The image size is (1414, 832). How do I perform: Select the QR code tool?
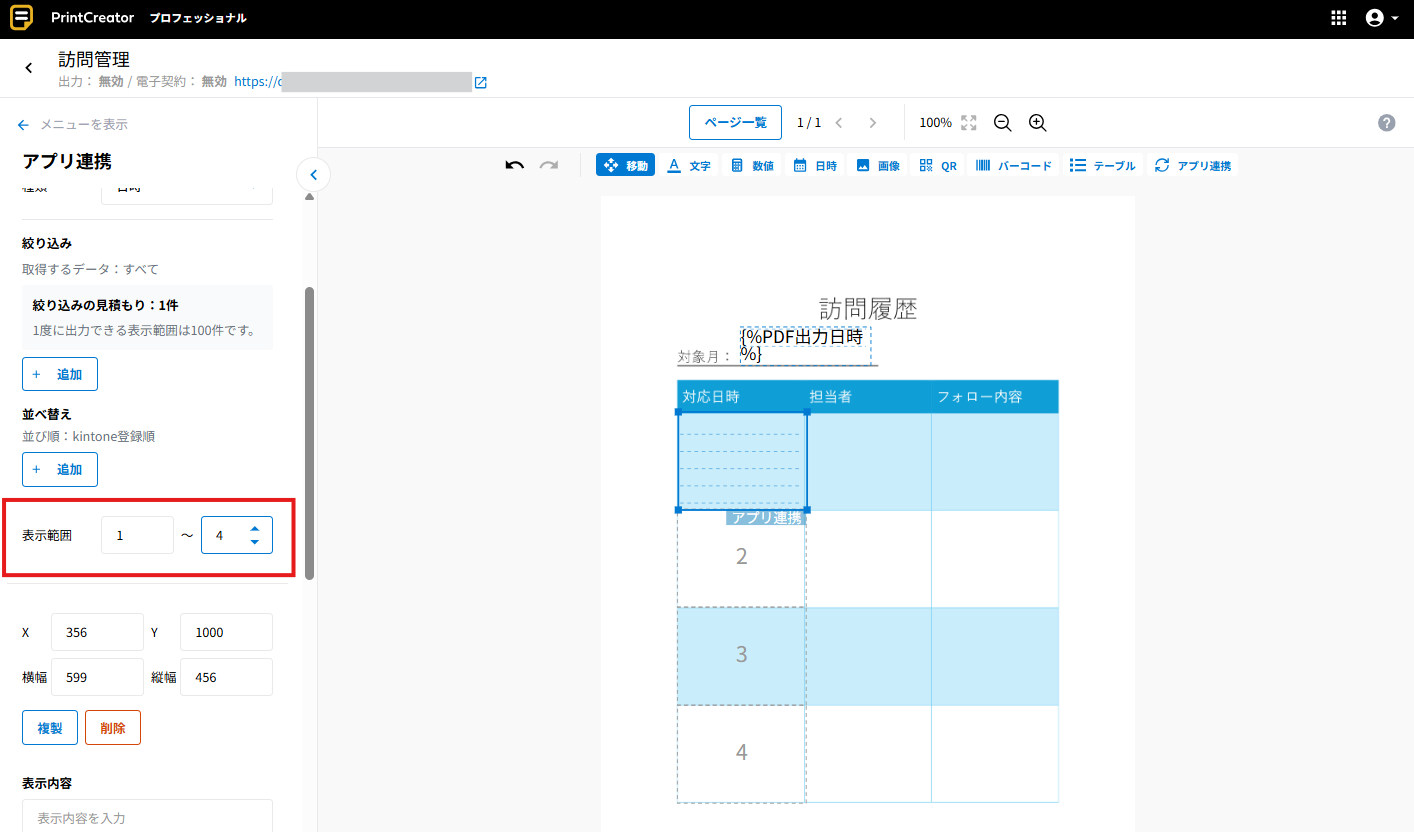point(938,165)
